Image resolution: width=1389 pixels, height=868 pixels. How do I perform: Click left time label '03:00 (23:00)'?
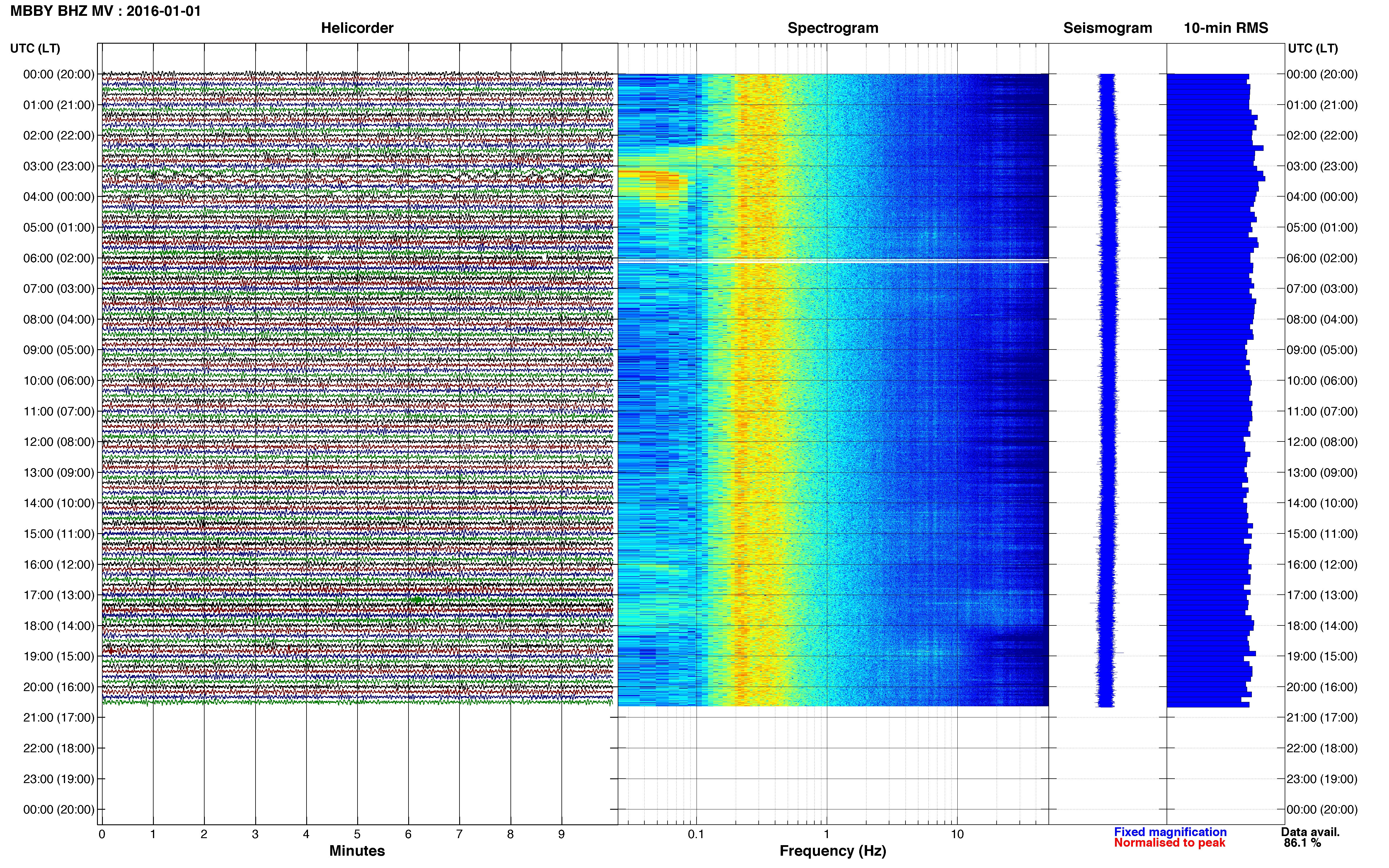click(59, 166)
